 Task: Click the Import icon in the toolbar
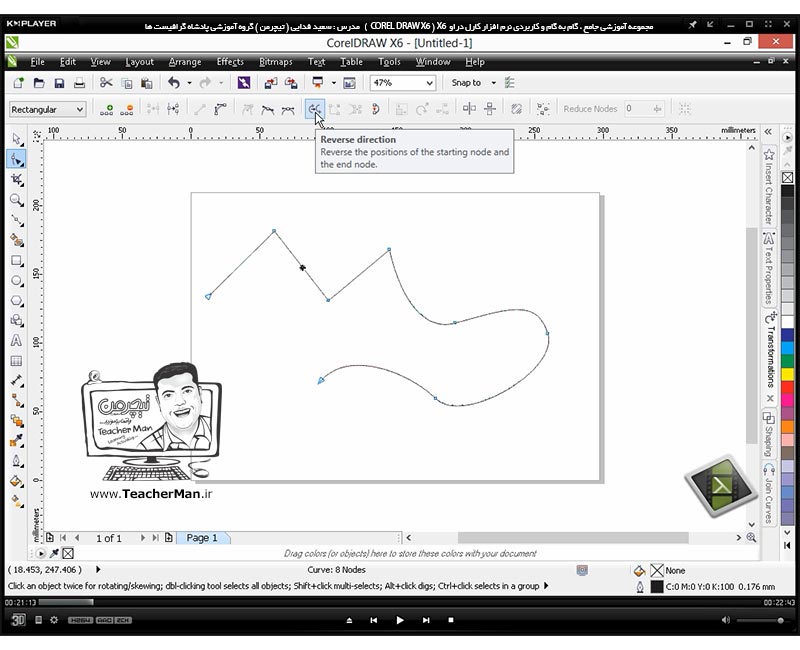(x=270, y=83)
